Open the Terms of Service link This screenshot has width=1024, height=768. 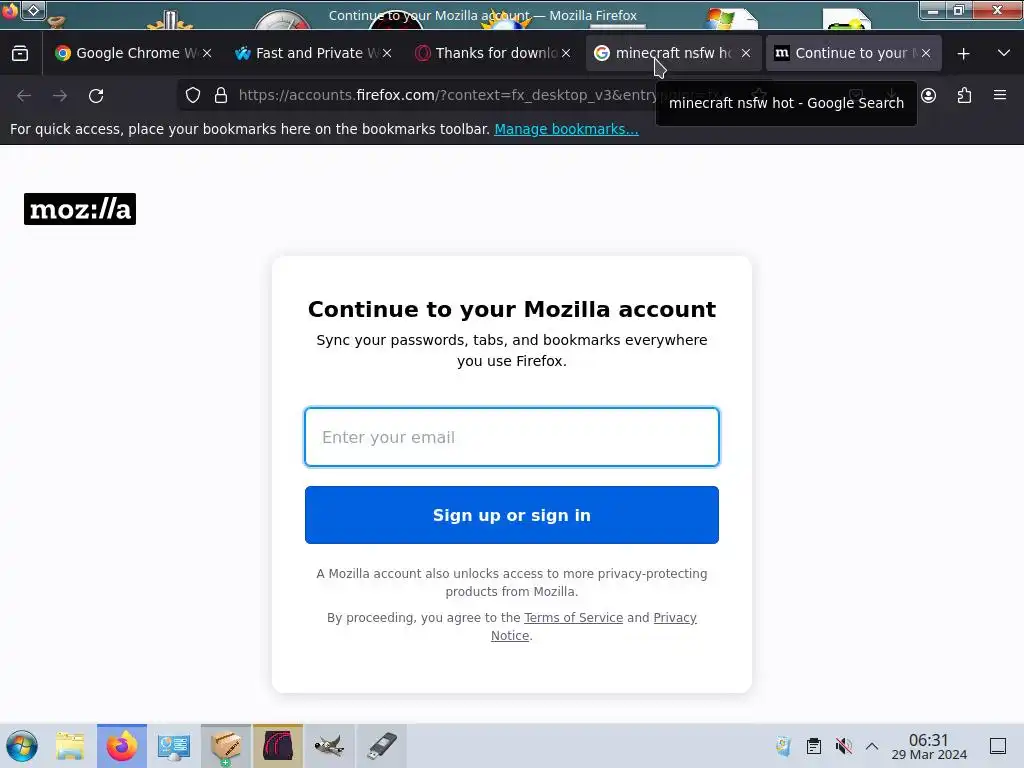(573, 618)
